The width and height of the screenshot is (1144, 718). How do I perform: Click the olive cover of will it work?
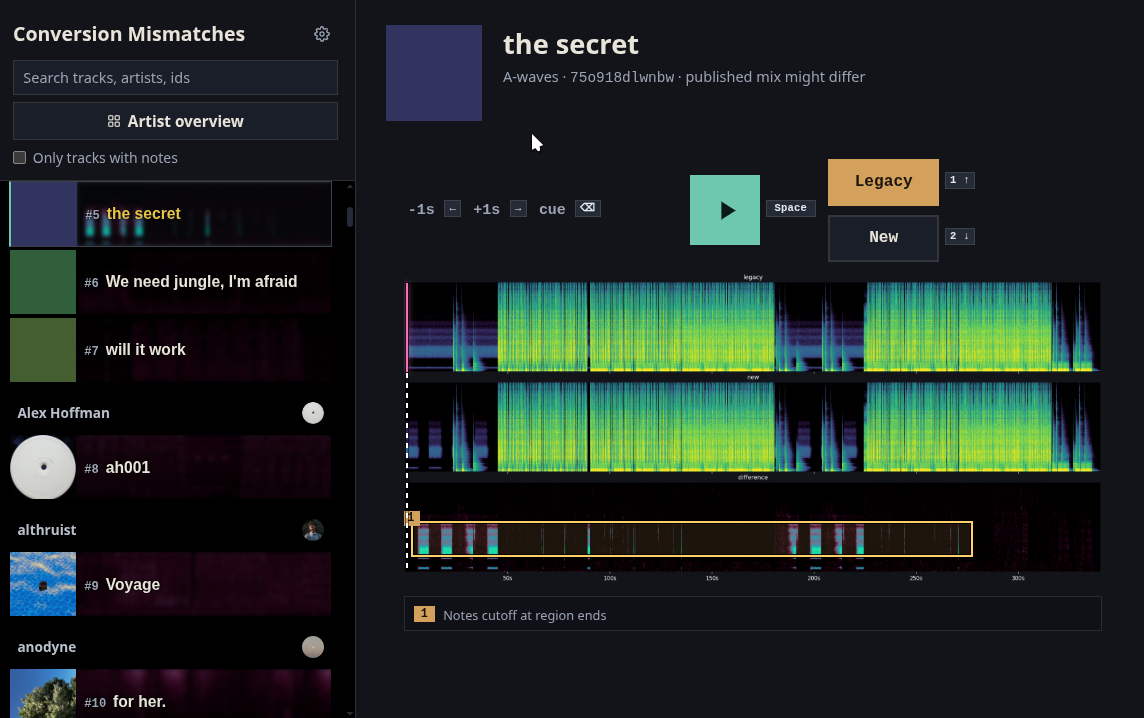pyautogui.click(x=43, y=350)
